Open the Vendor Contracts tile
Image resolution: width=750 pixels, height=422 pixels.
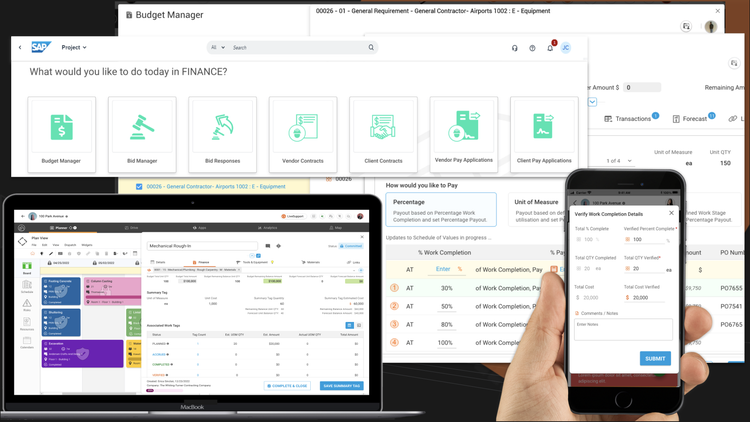click(303, 134)
